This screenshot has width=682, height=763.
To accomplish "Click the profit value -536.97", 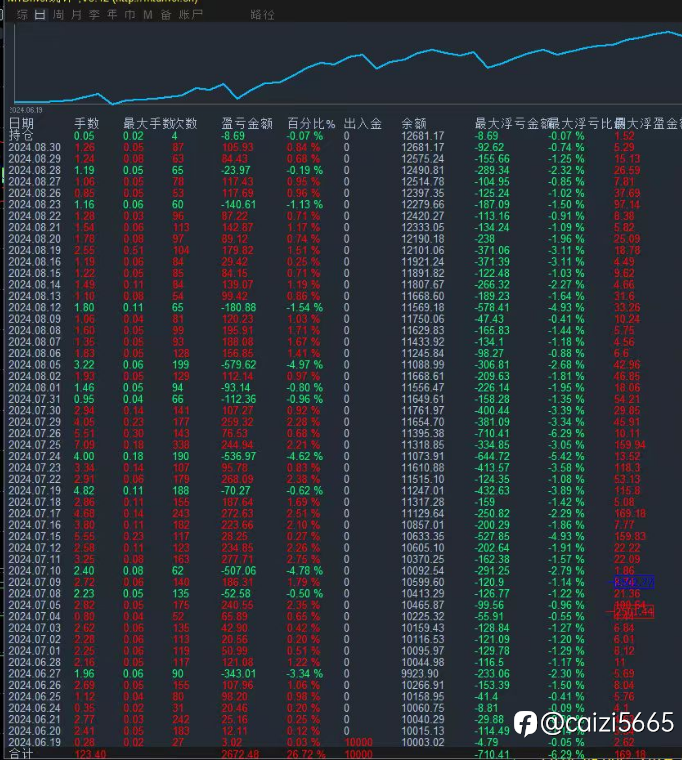I will point(238,456).
